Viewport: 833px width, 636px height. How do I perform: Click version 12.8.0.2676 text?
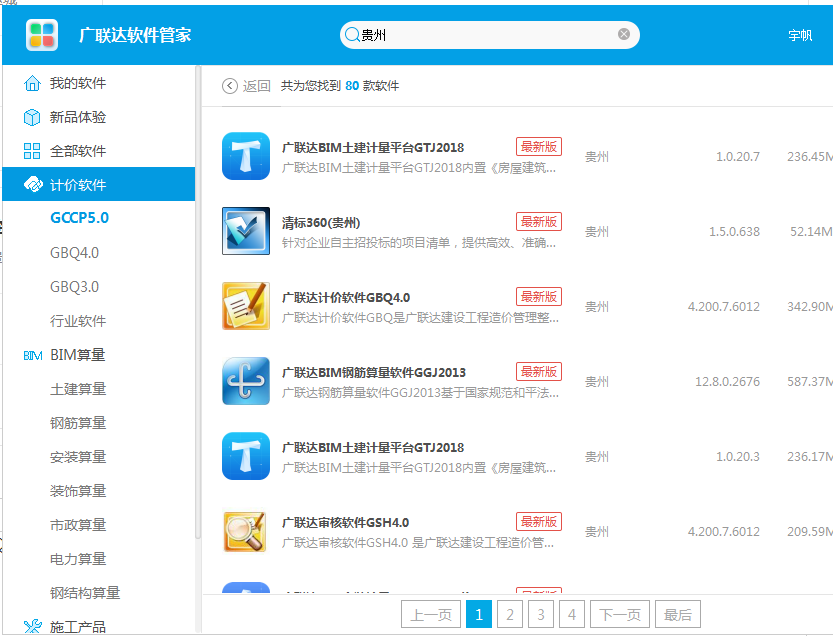point(727,381)
